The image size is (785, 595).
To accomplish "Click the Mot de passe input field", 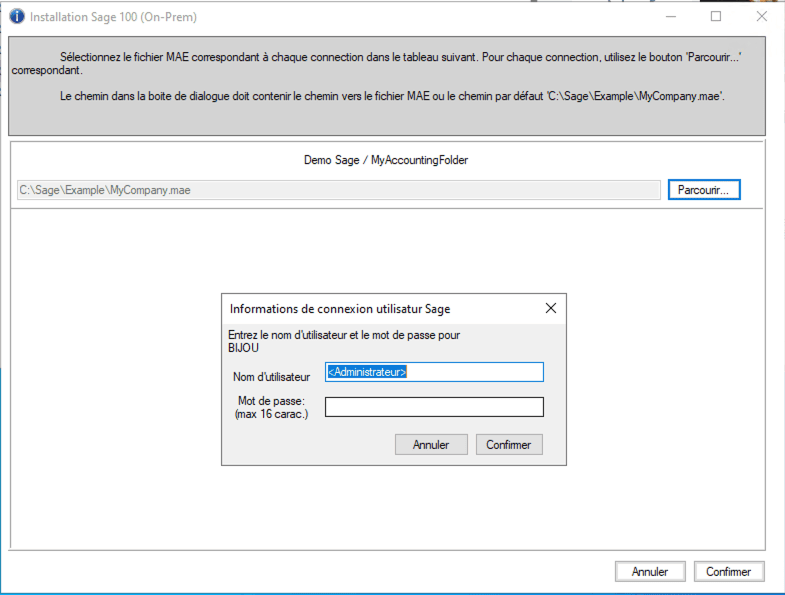I will click(434, 407).
